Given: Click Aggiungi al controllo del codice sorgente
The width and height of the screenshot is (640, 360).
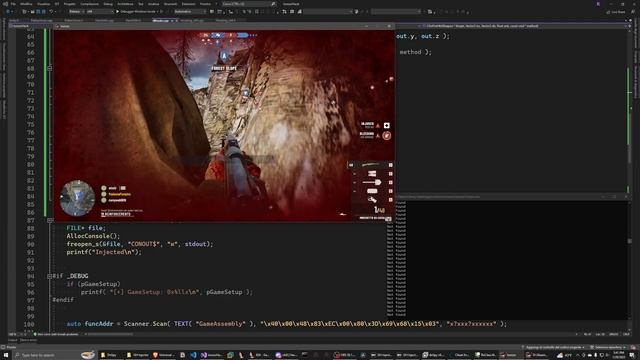Looking at the screenshot, I should pos(553,347).
